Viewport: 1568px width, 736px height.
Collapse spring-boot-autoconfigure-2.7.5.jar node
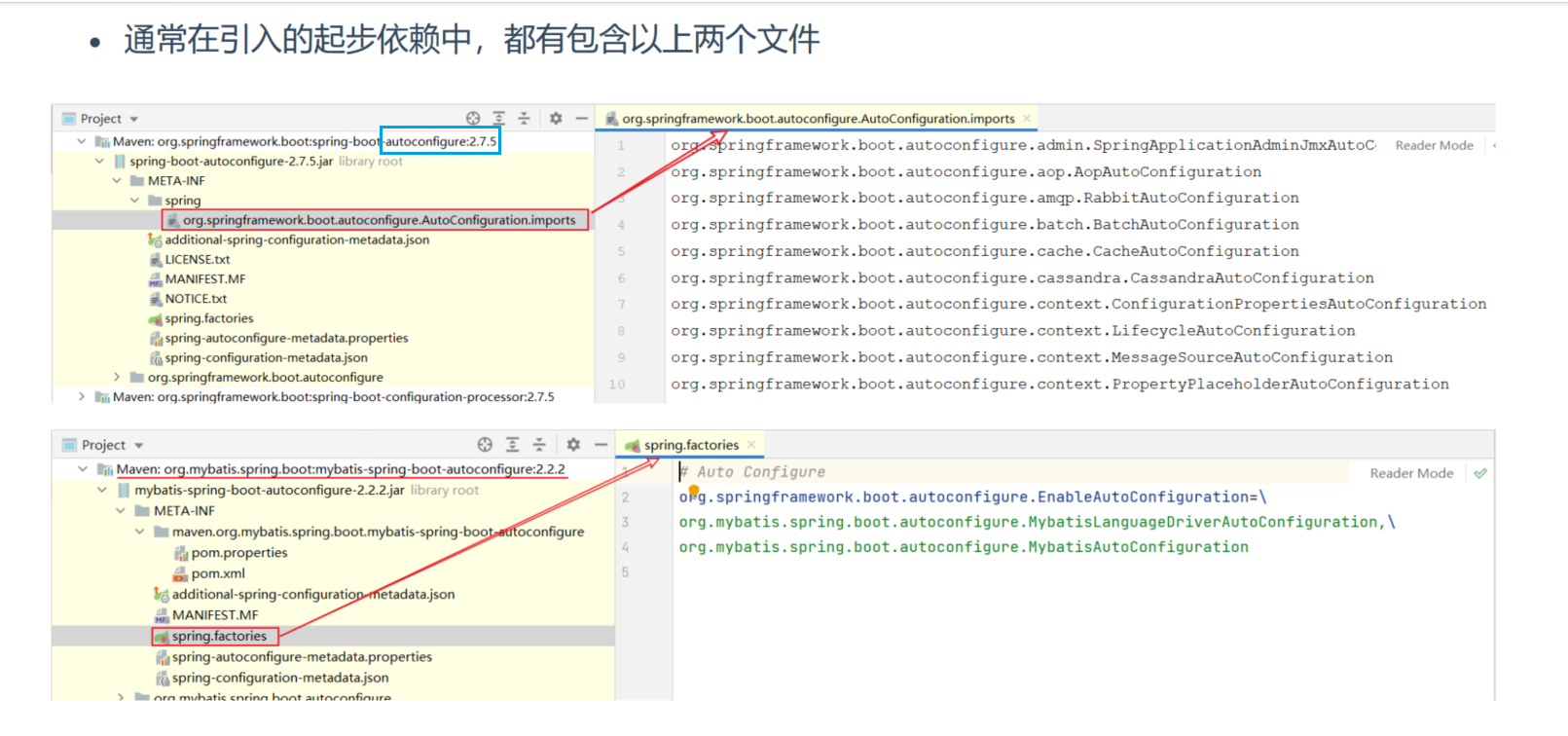99,162
